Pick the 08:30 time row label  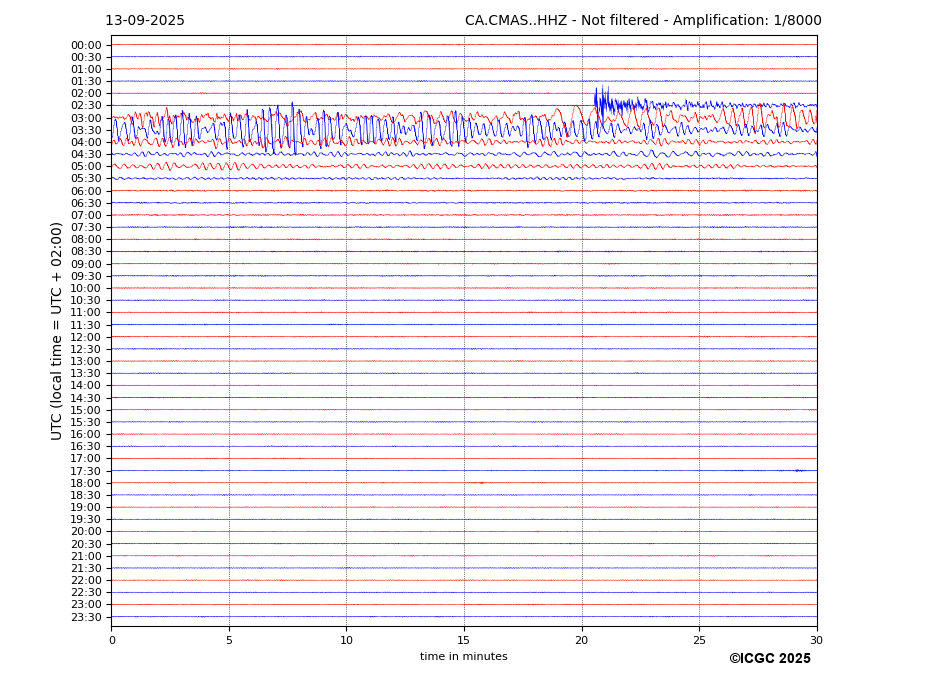(86, 252)
